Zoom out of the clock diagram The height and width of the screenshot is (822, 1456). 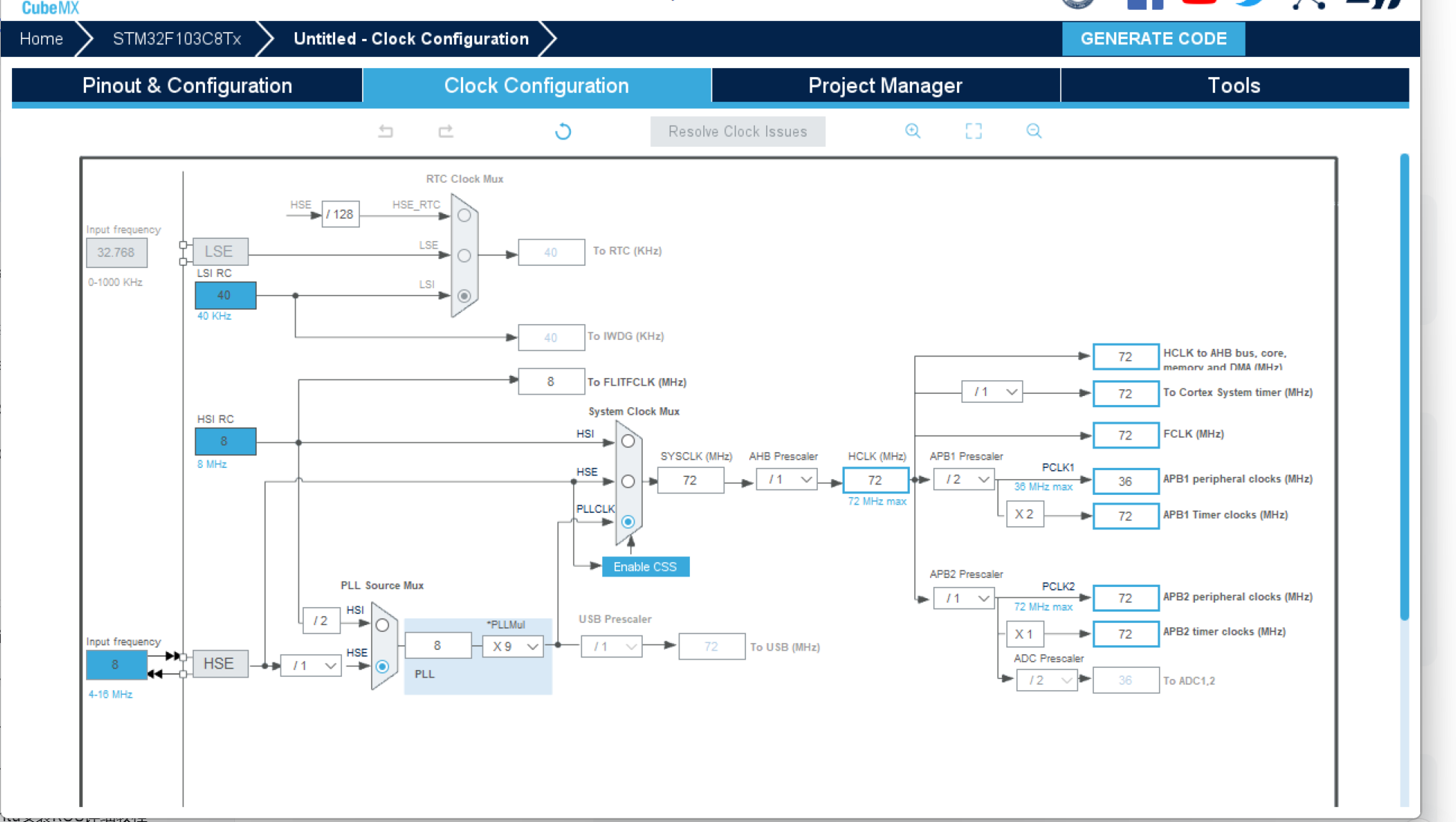coord(1034,131)
